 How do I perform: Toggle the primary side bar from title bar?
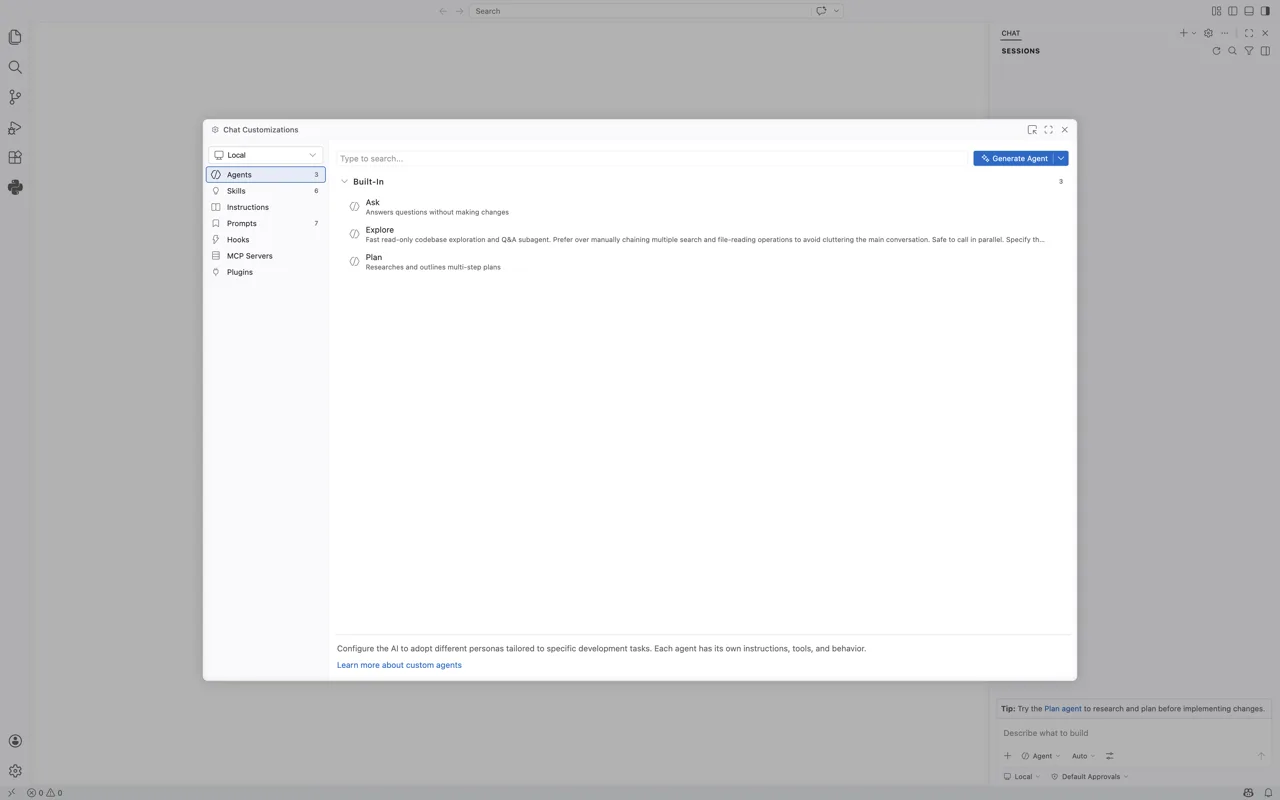point(1233,11)
